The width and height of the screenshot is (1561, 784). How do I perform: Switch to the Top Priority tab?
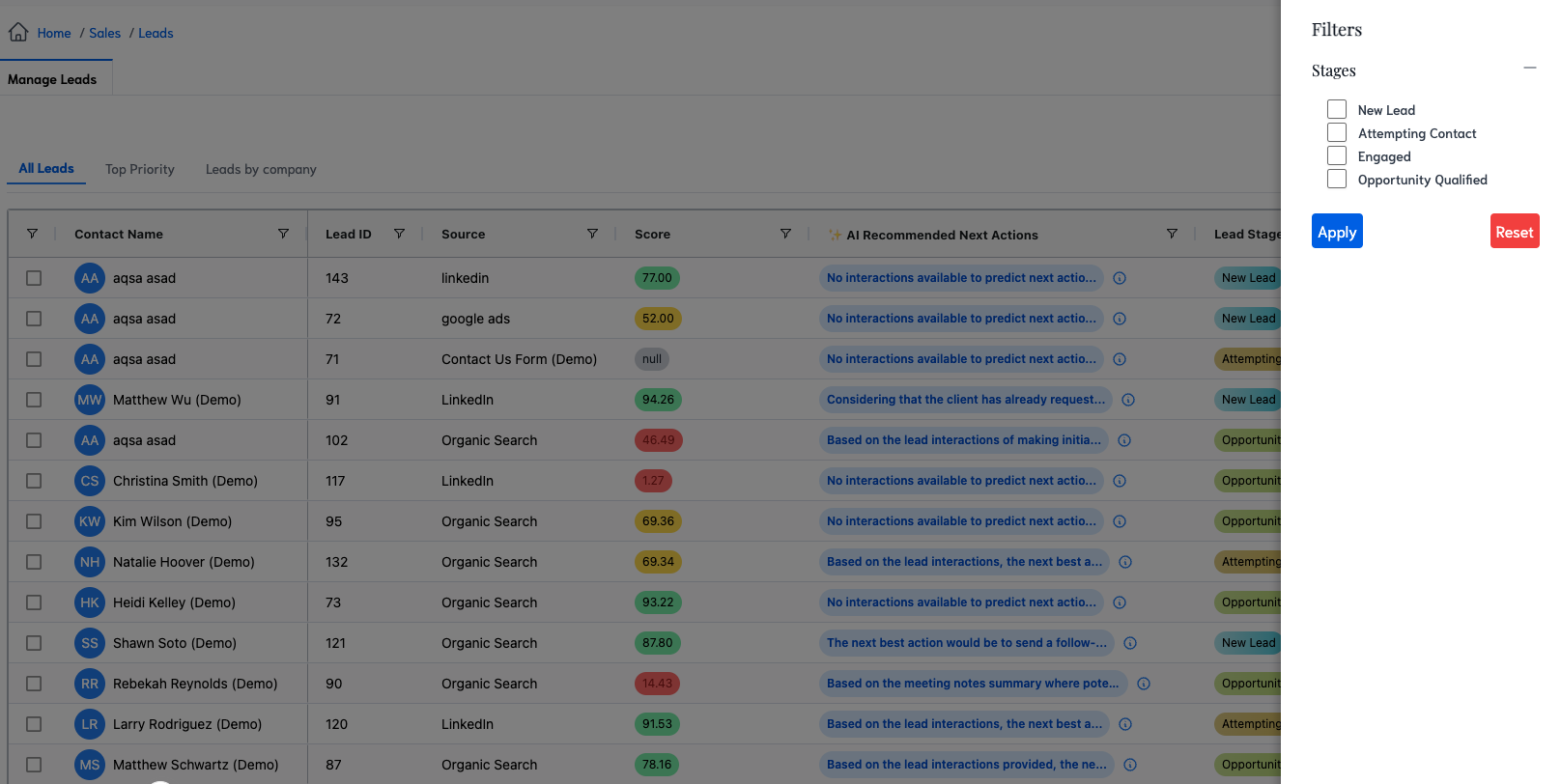(140, 169)
